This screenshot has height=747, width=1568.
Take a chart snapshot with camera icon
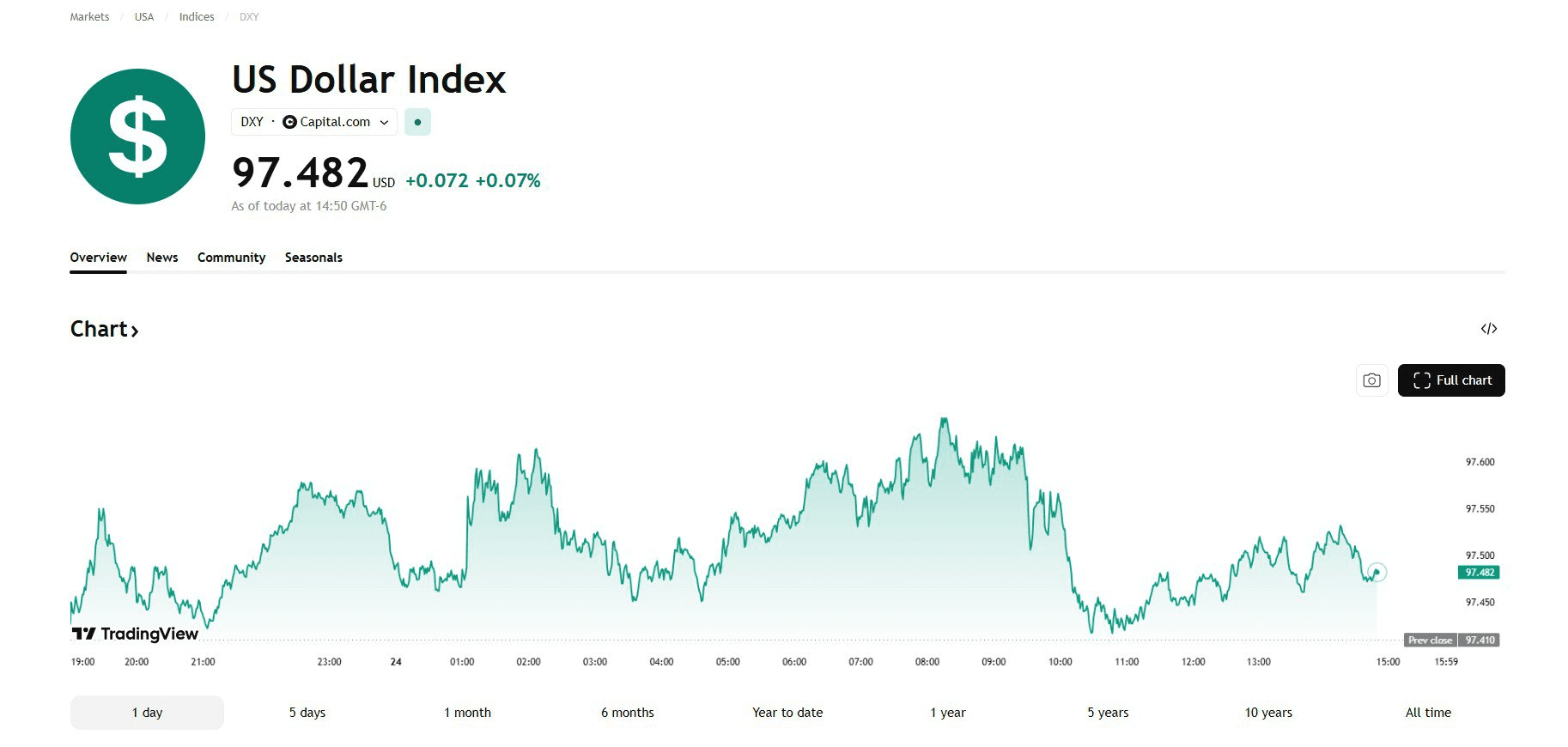pos(1371,380)
